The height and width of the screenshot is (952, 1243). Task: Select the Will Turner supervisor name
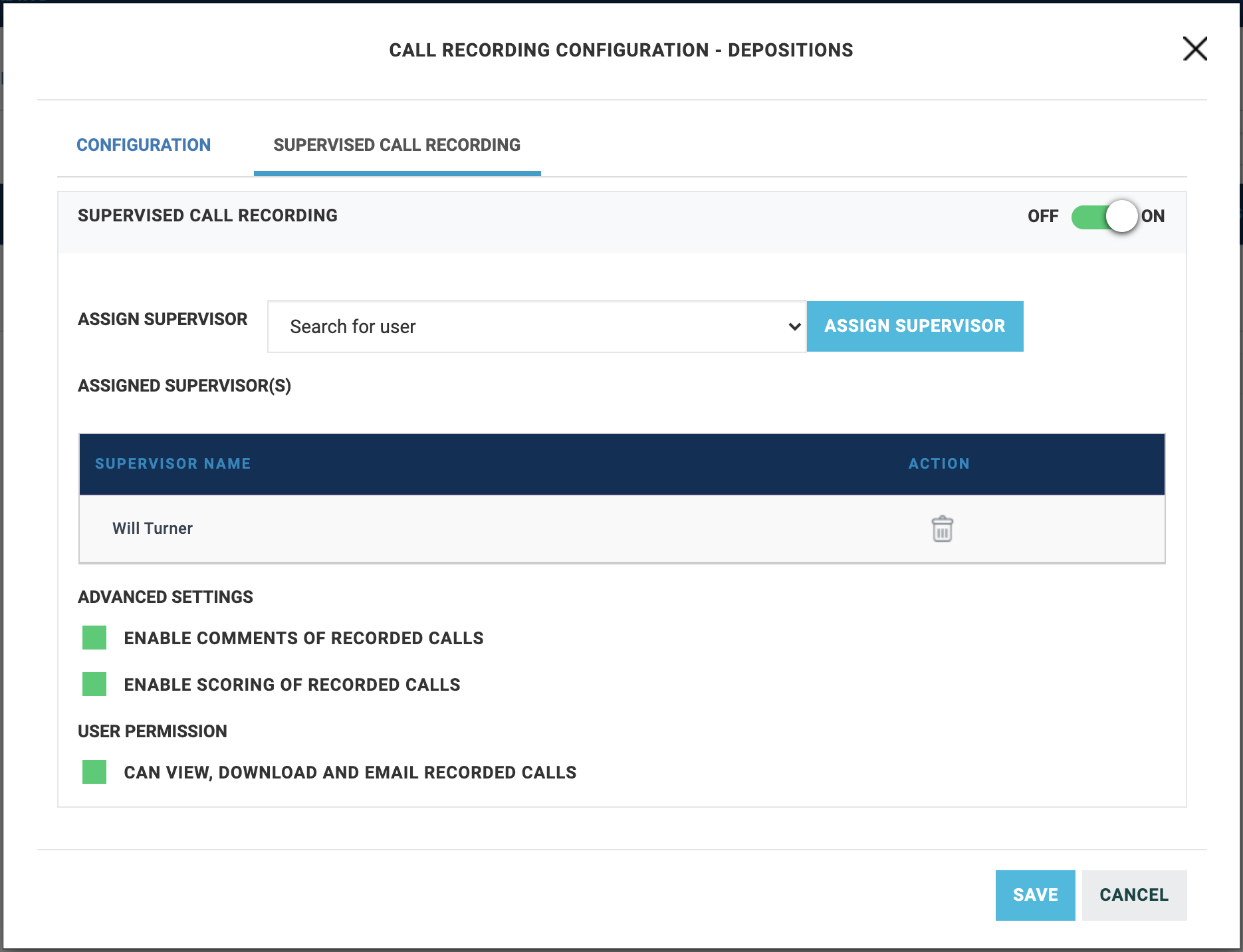(152, 529)
